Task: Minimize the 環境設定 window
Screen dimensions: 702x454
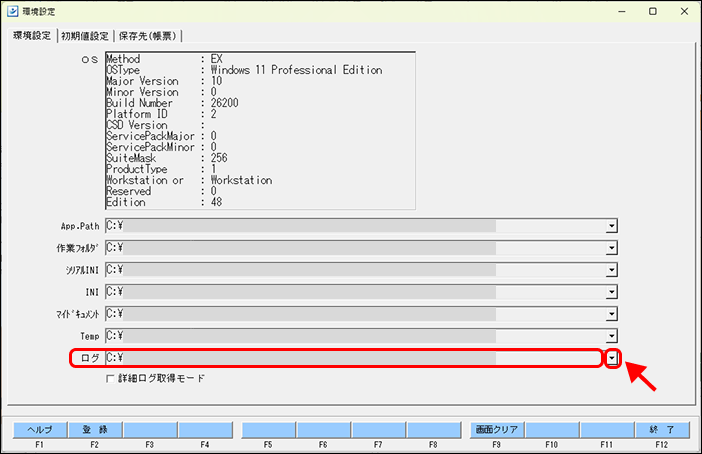Action: pos(622,11)
